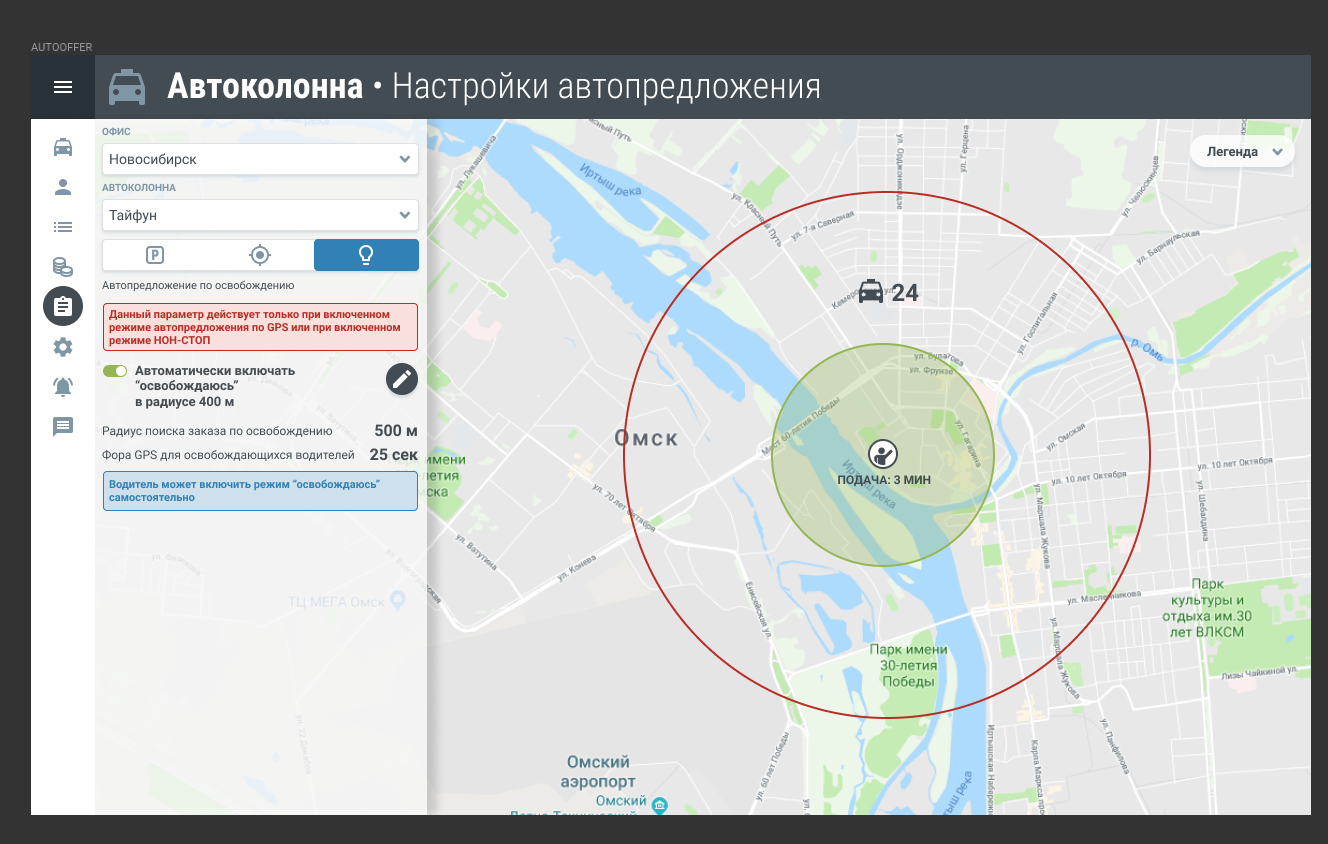Click the large taxi logo in header
Image resolution: width=1328 pixels, height=844 pixels.
[x=127, y=88]
